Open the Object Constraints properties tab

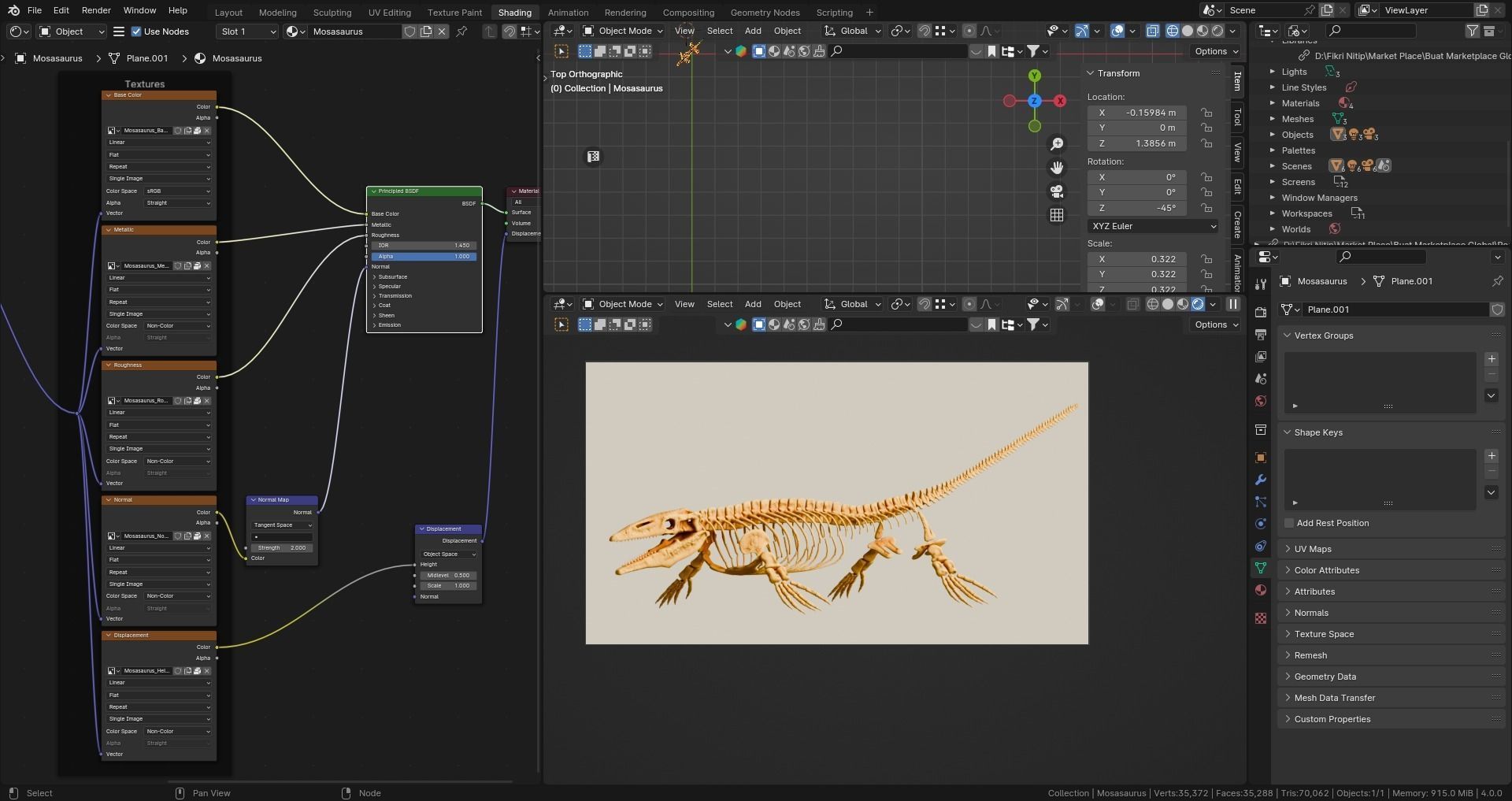coord(1261,546)
